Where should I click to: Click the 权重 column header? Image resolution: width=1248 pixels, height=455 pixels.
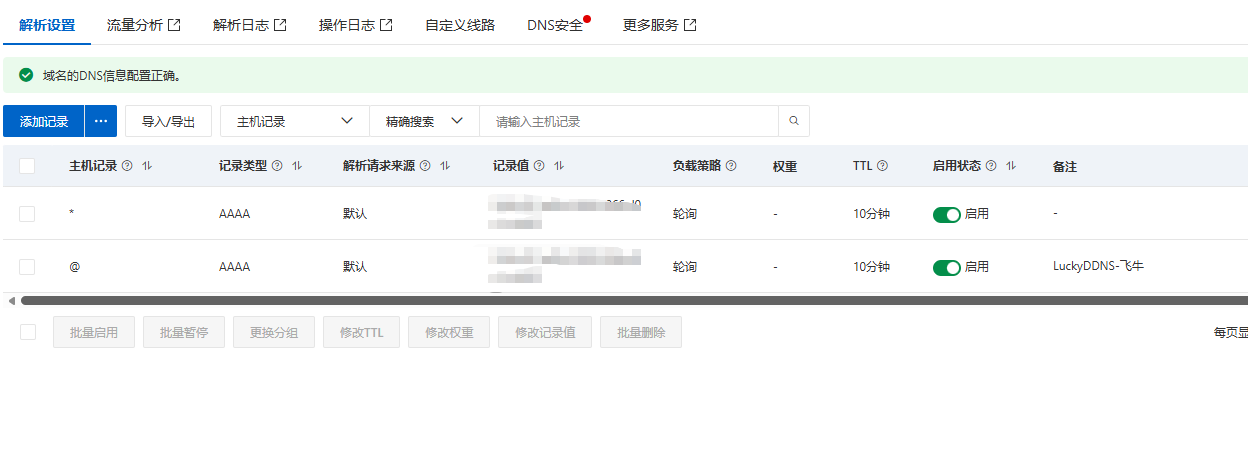point(785,166)
